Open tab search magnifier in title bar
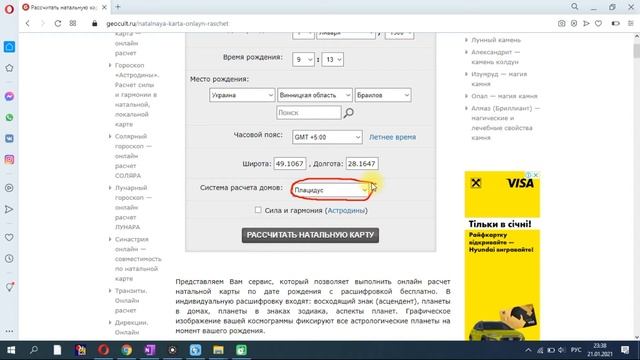640x360 pixels. point(574,7)
